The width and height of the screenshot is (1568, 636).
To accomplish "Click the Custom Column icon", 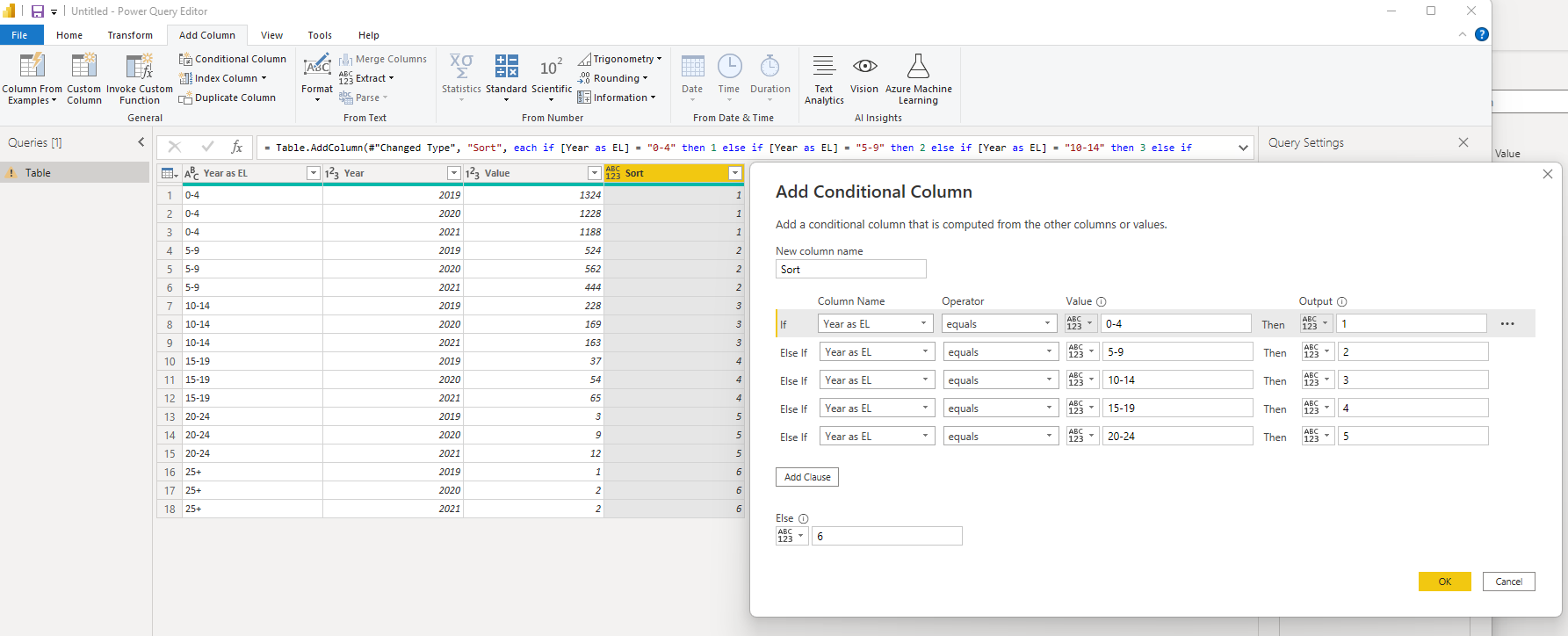I will pyautogui.click(x=84, y=67).
